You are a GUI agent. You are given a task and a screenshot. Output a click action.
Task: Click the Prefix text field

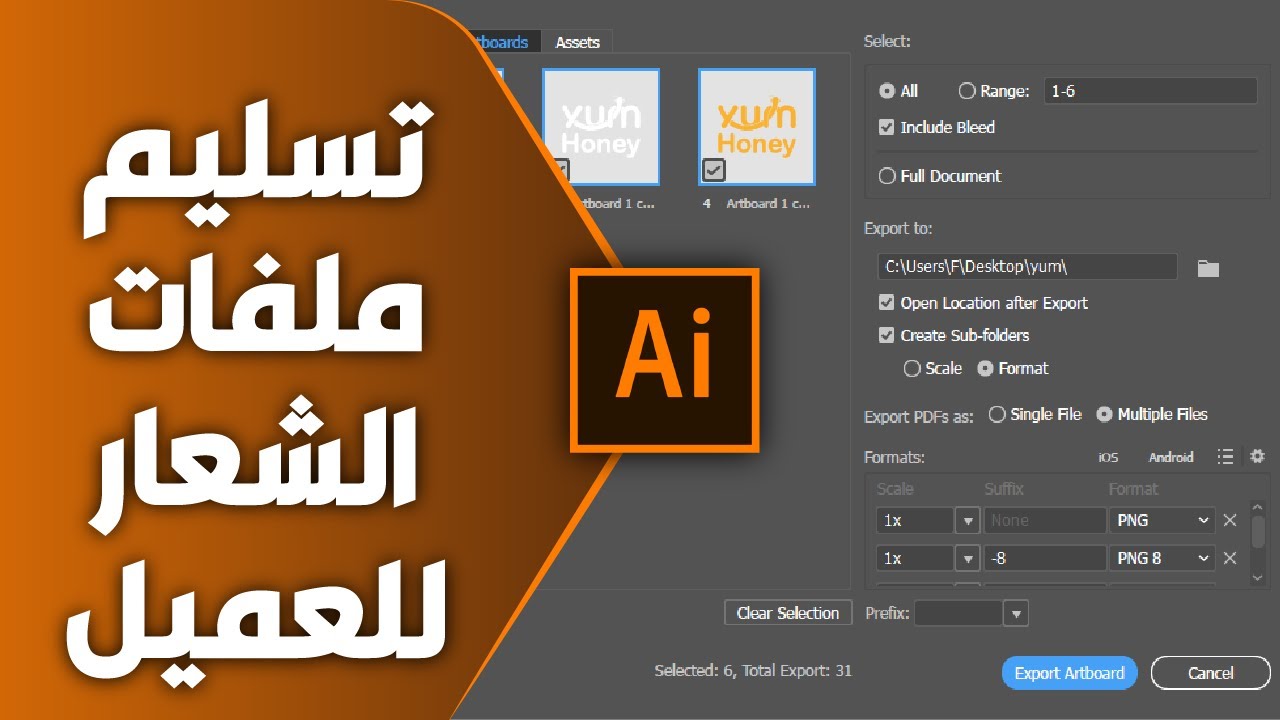pos(959,613)
